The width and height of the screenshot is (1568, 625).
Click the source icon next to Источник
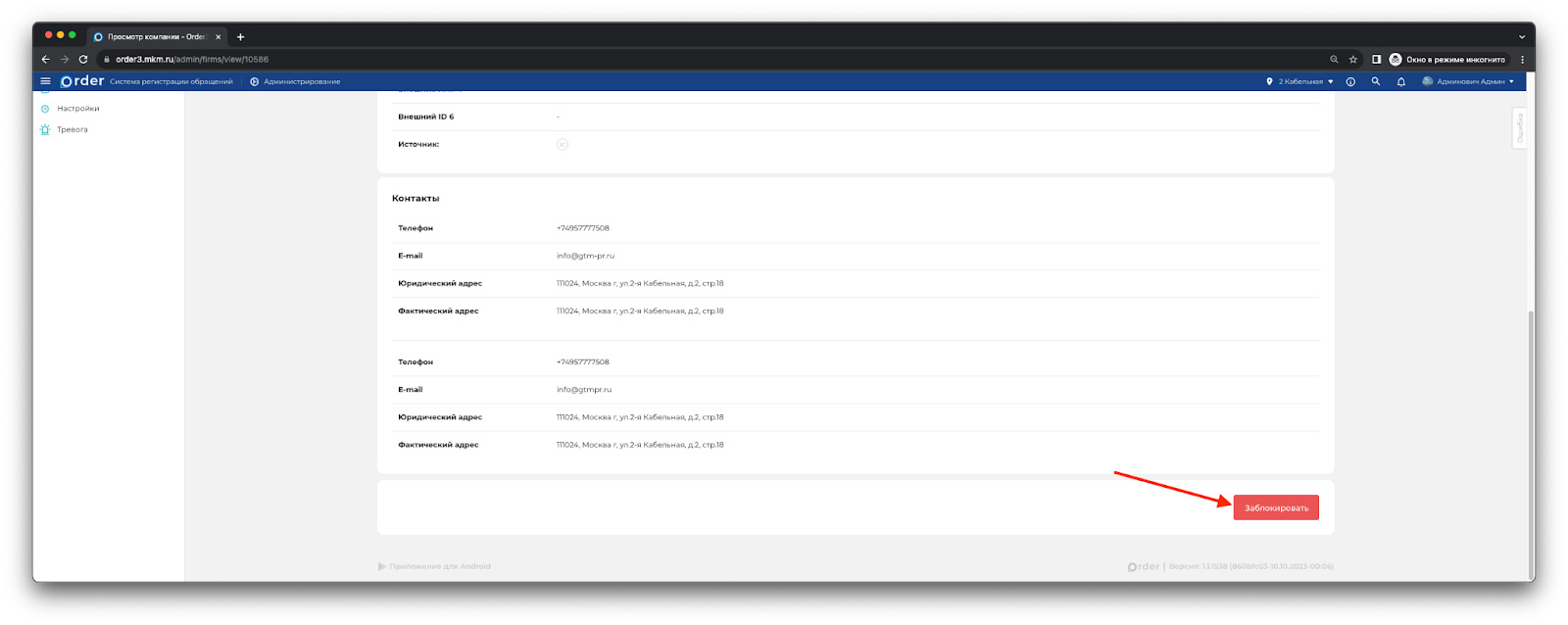[563, 144]
